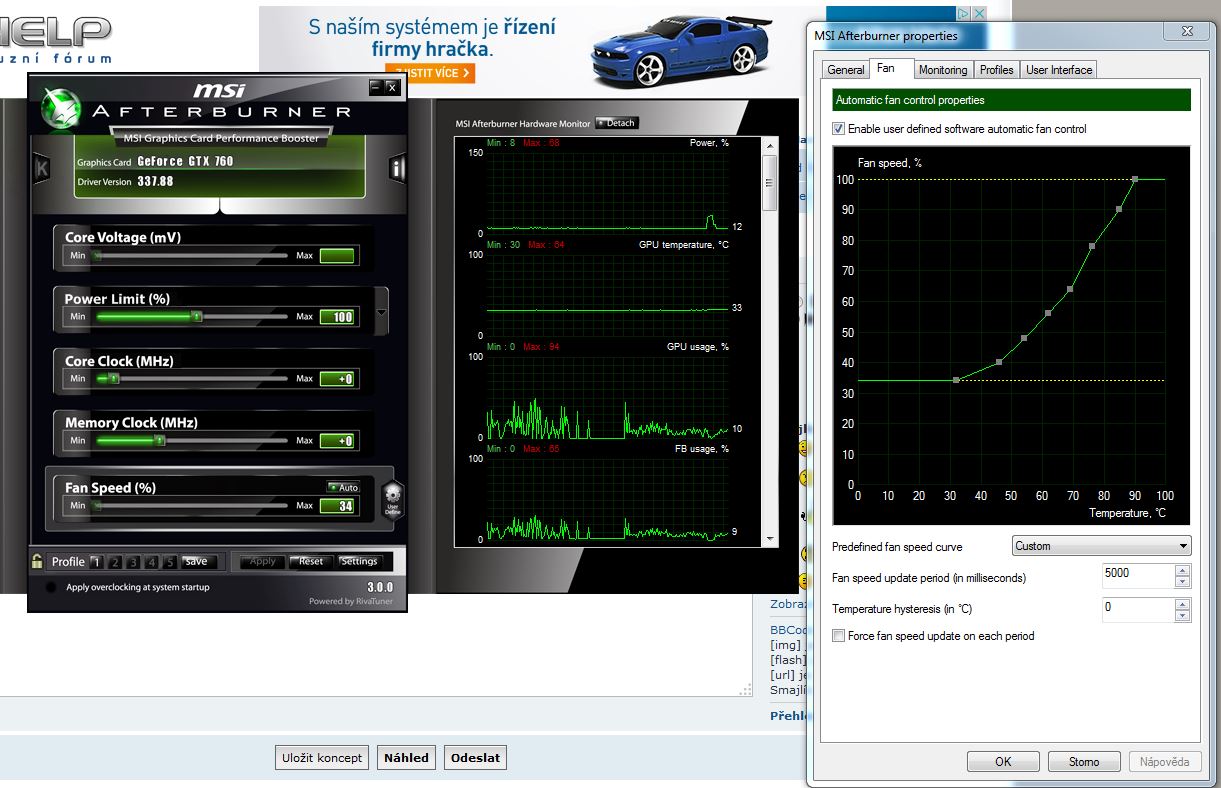The image size is (1221, 788).
Task: Toggle Apply overclocking at system startup
Action: click(x=51, y=587)
